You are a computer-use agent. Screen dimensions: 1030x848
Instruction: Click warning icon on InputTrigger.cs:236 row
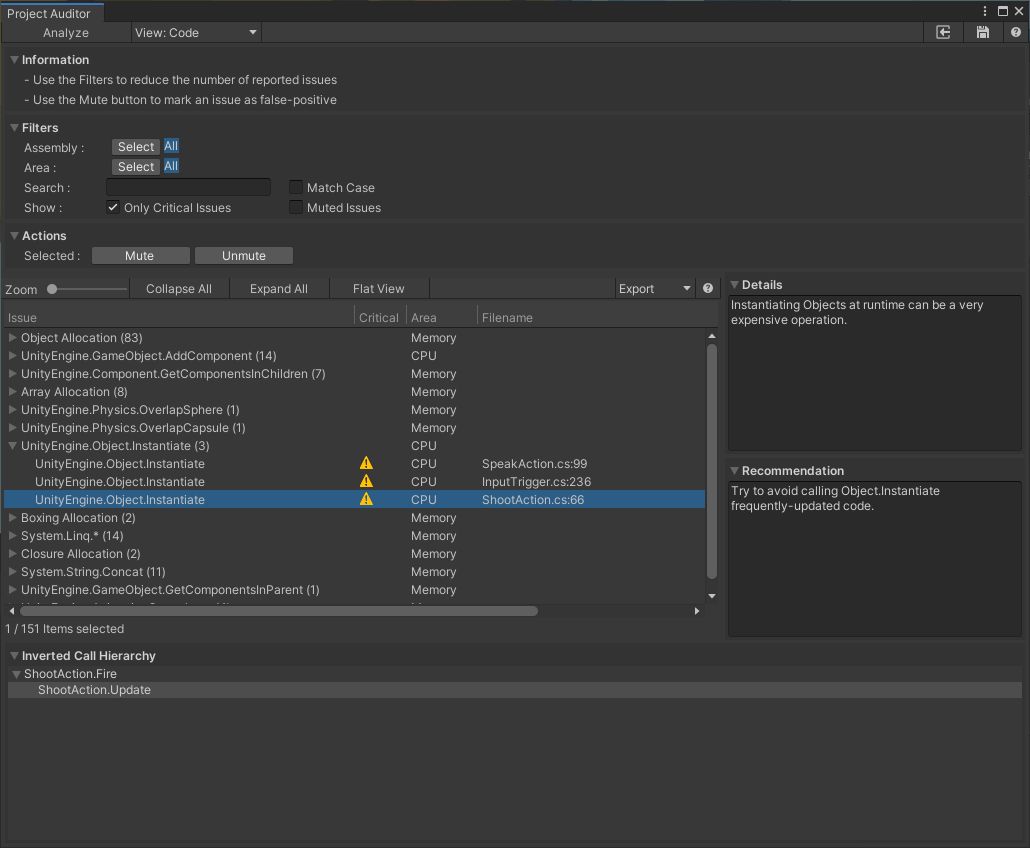tap(366, 481)
